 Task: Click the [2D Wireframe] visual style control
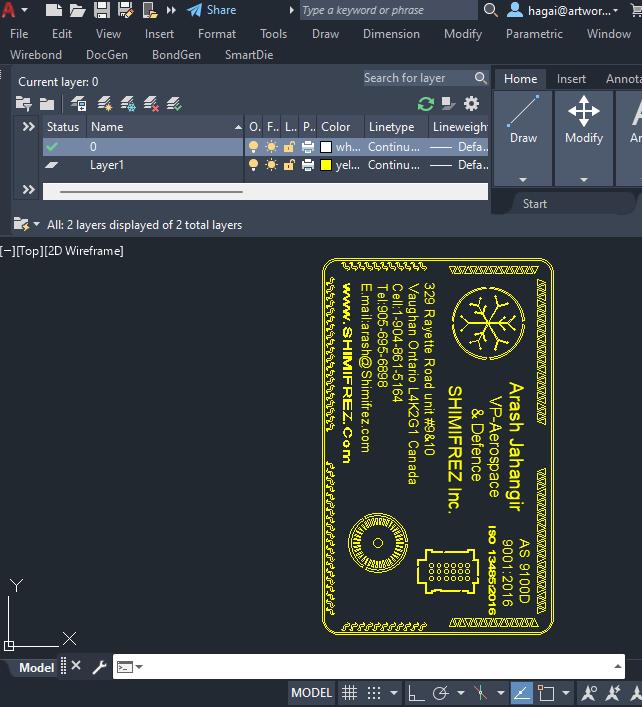83,251
